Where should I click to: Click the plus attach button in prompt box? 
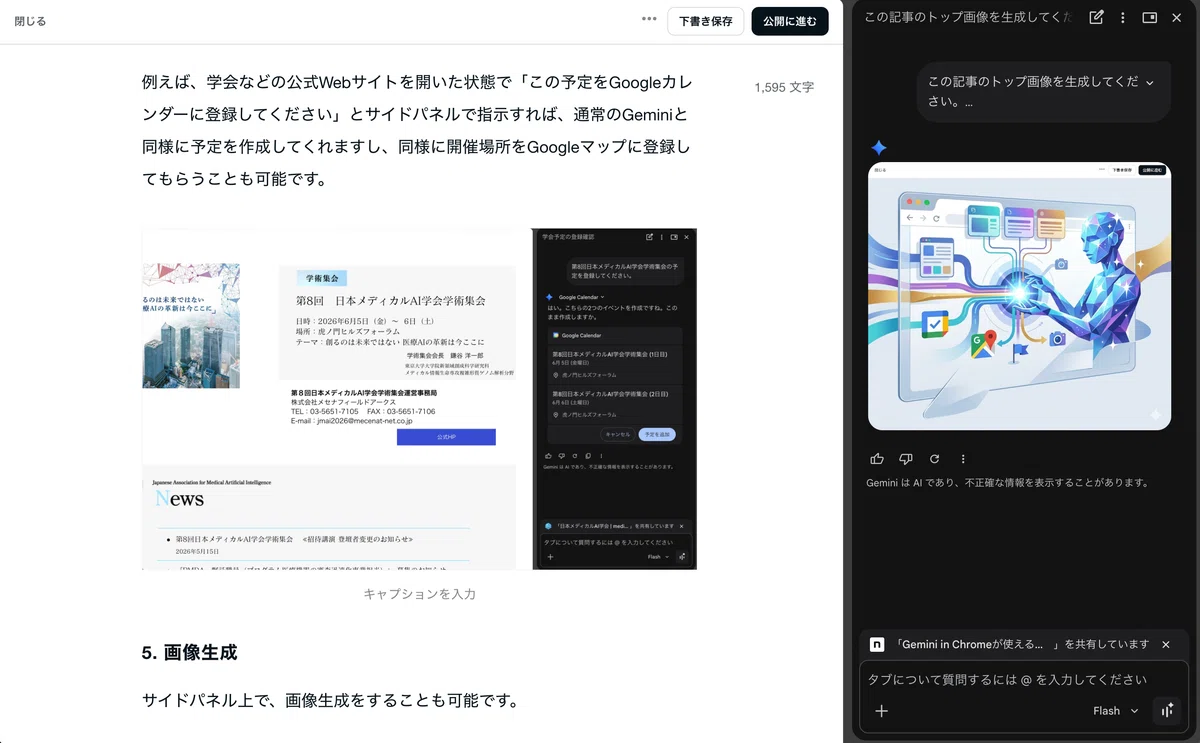(881, 711)
